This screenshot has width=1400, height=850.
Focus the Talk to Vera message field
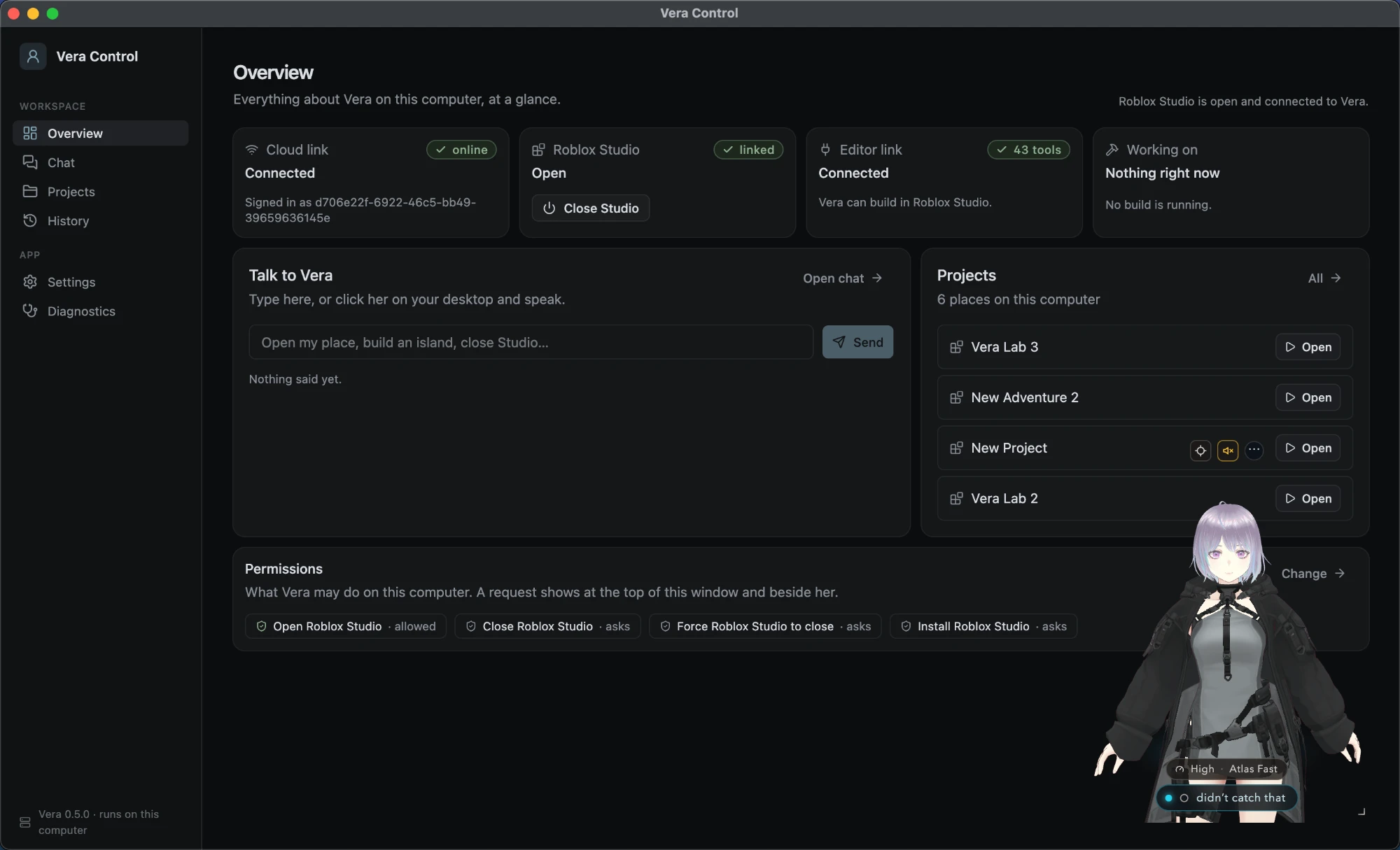pyautogui.click(x=531, y=342)
